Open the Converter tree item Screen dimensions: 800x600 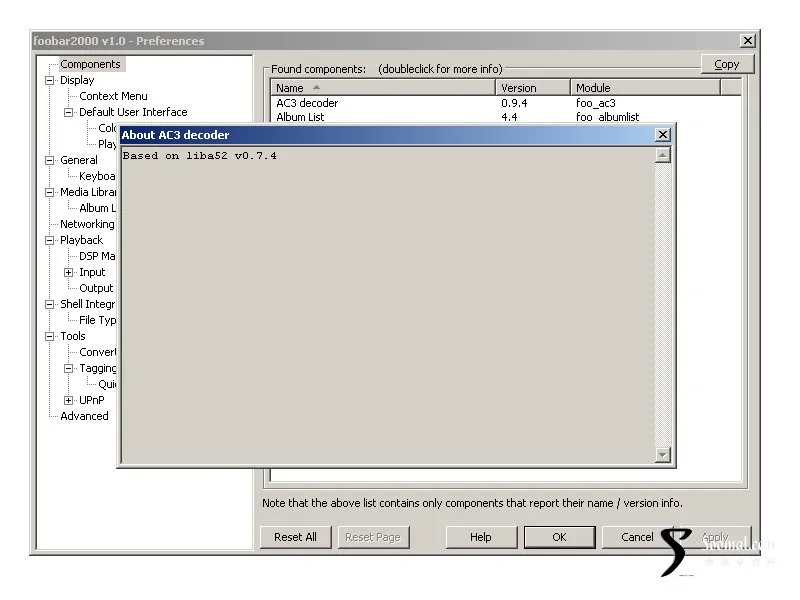tap(97, 352)
